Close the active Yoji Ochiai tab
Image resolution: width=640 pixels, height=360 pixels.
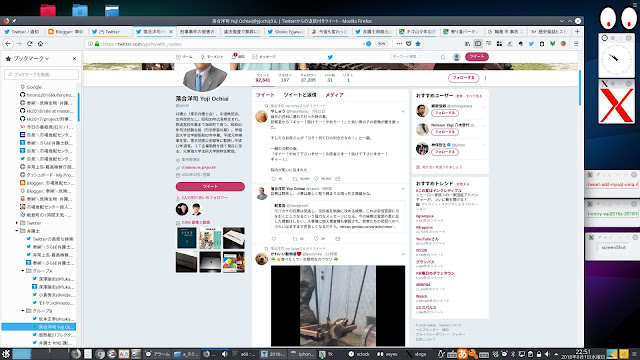[x=171, y=31]
